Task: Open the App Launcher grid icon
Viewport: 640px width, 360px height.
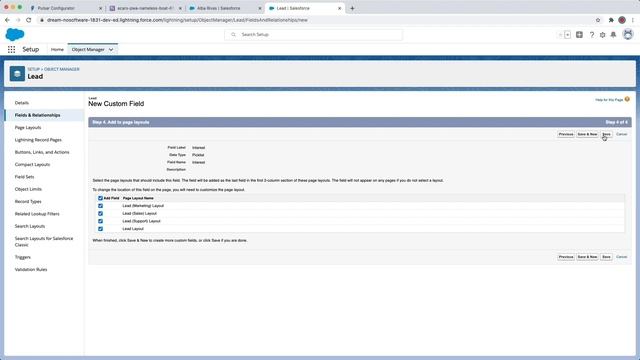Action: click(x=11, y=49)
